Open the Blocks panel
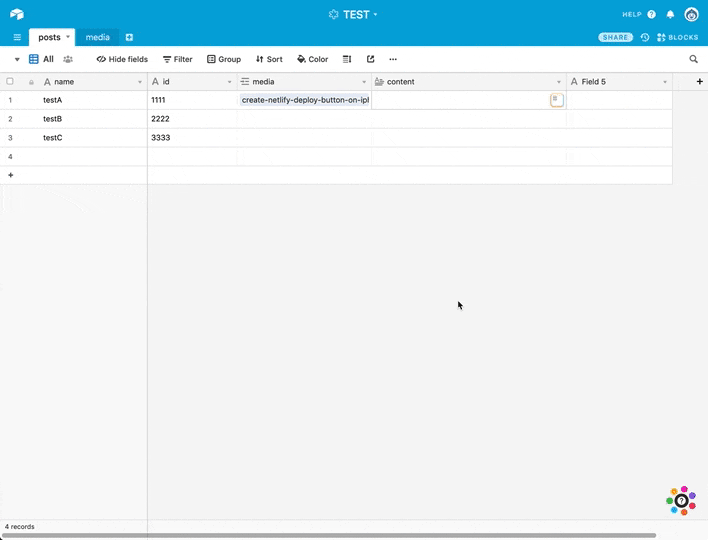 click(677, 37)
